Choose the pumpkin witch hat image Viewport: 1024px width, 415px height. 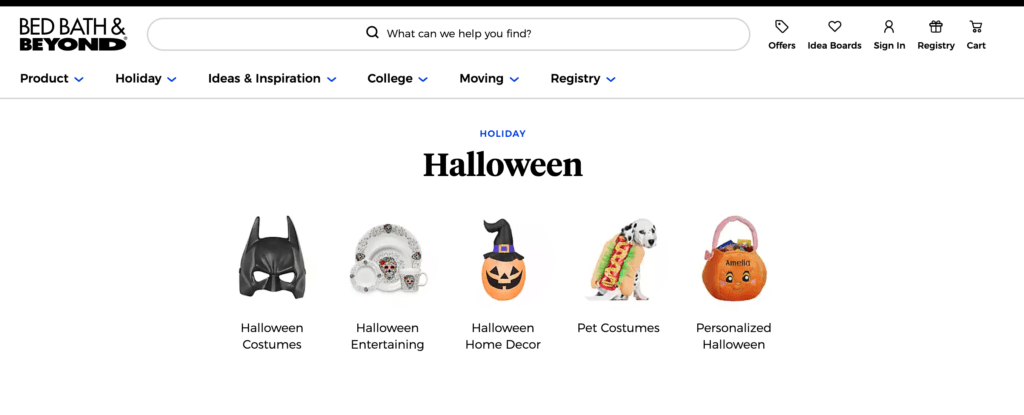[503, 259]
